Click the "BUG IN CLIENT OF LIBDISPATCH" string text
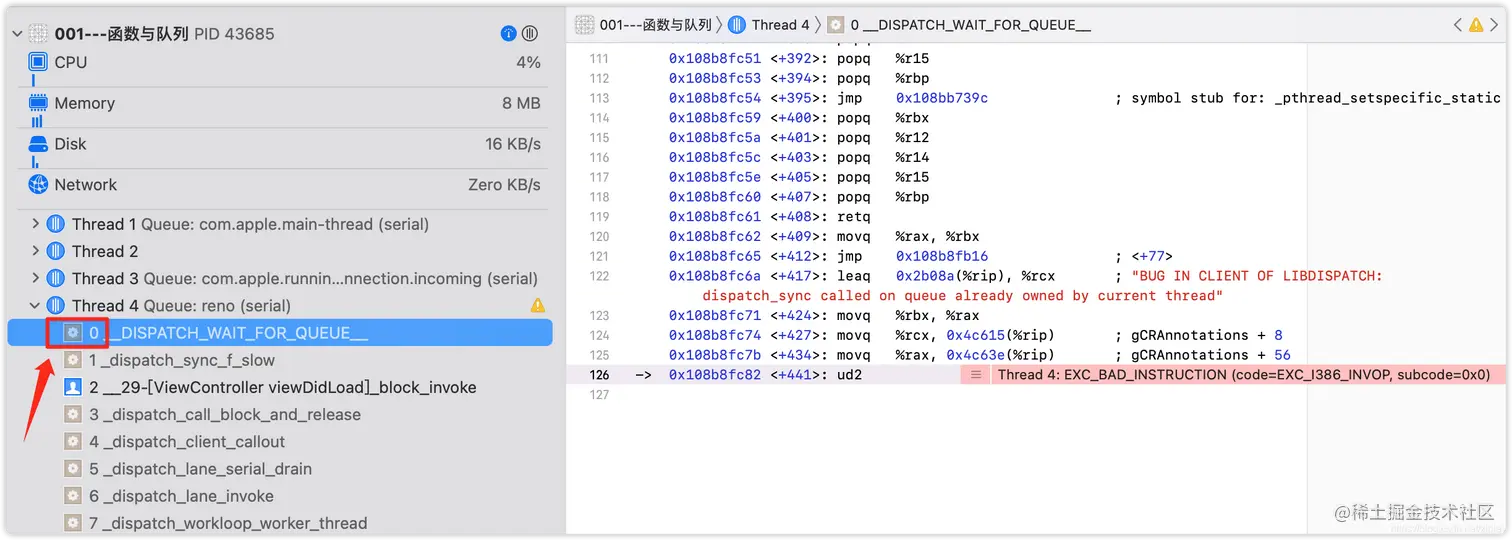Image resolution: width=1512 pixels, height=540 pixels. pyautogui.click(x=1257, y=276)
